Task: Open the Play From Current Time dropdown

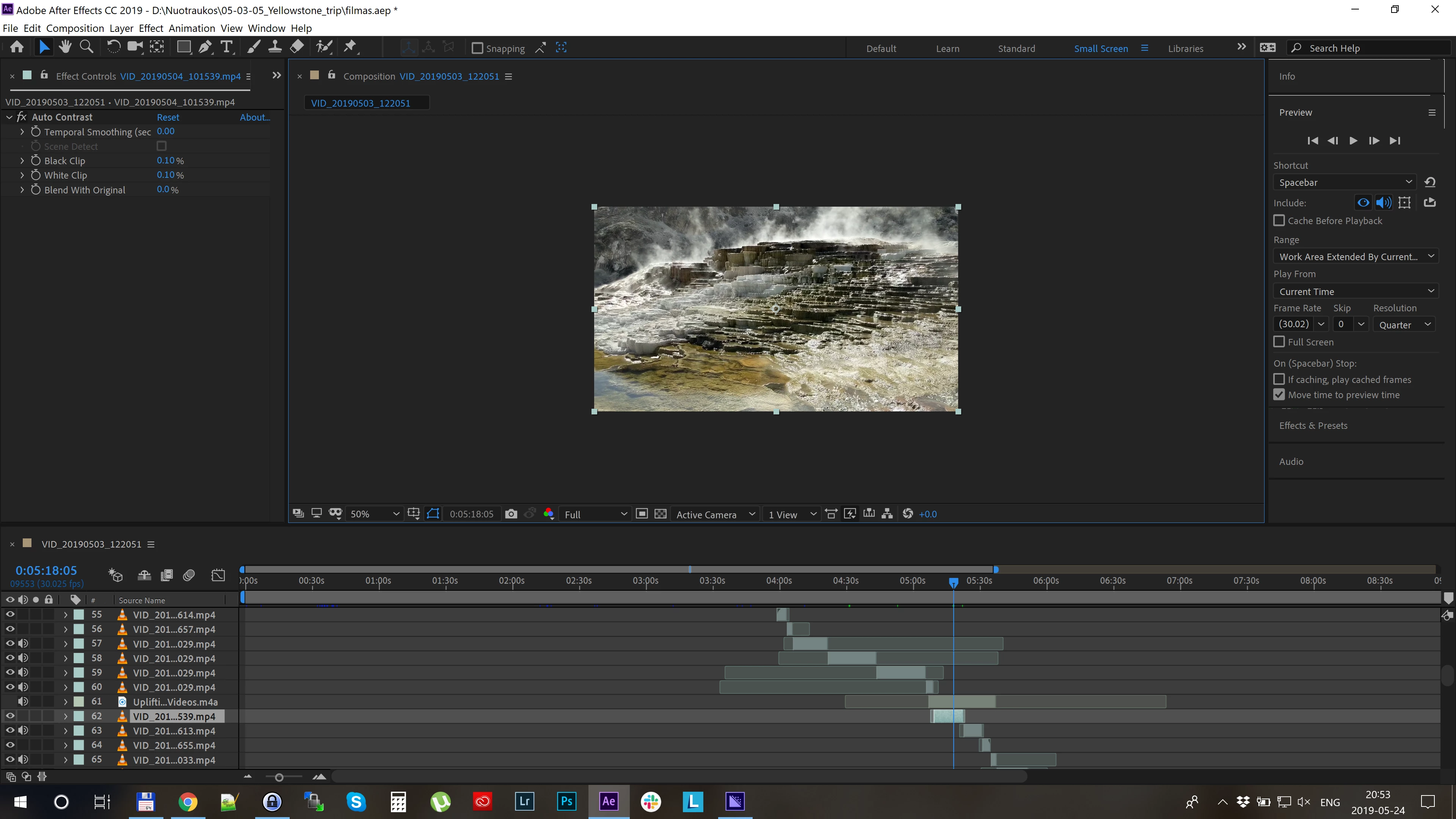Action: pos(1356,292)
